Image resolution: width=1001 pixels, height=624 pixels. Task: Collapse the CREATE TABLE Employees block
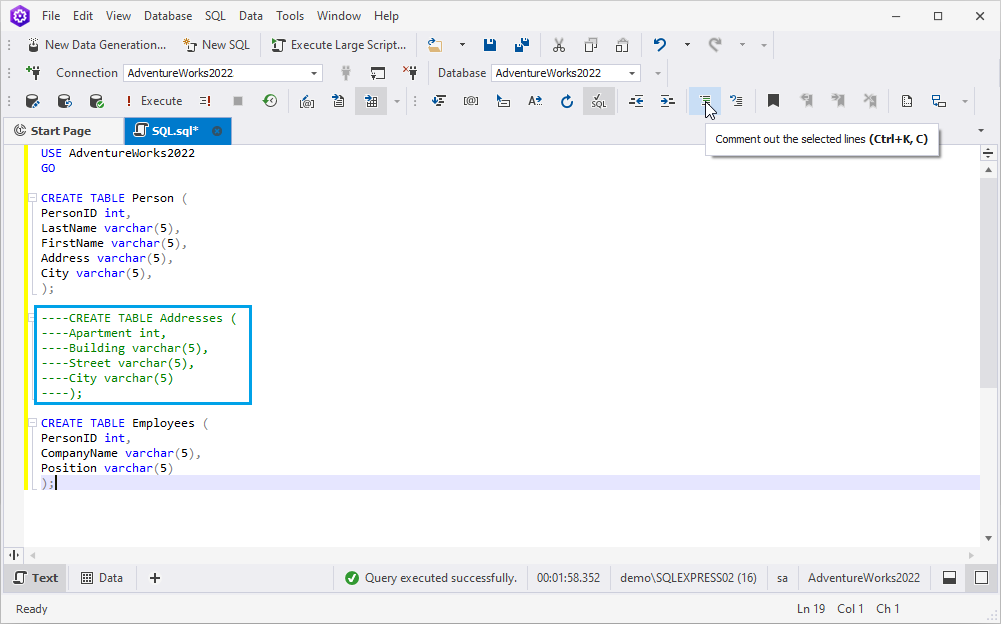[32, 423]
